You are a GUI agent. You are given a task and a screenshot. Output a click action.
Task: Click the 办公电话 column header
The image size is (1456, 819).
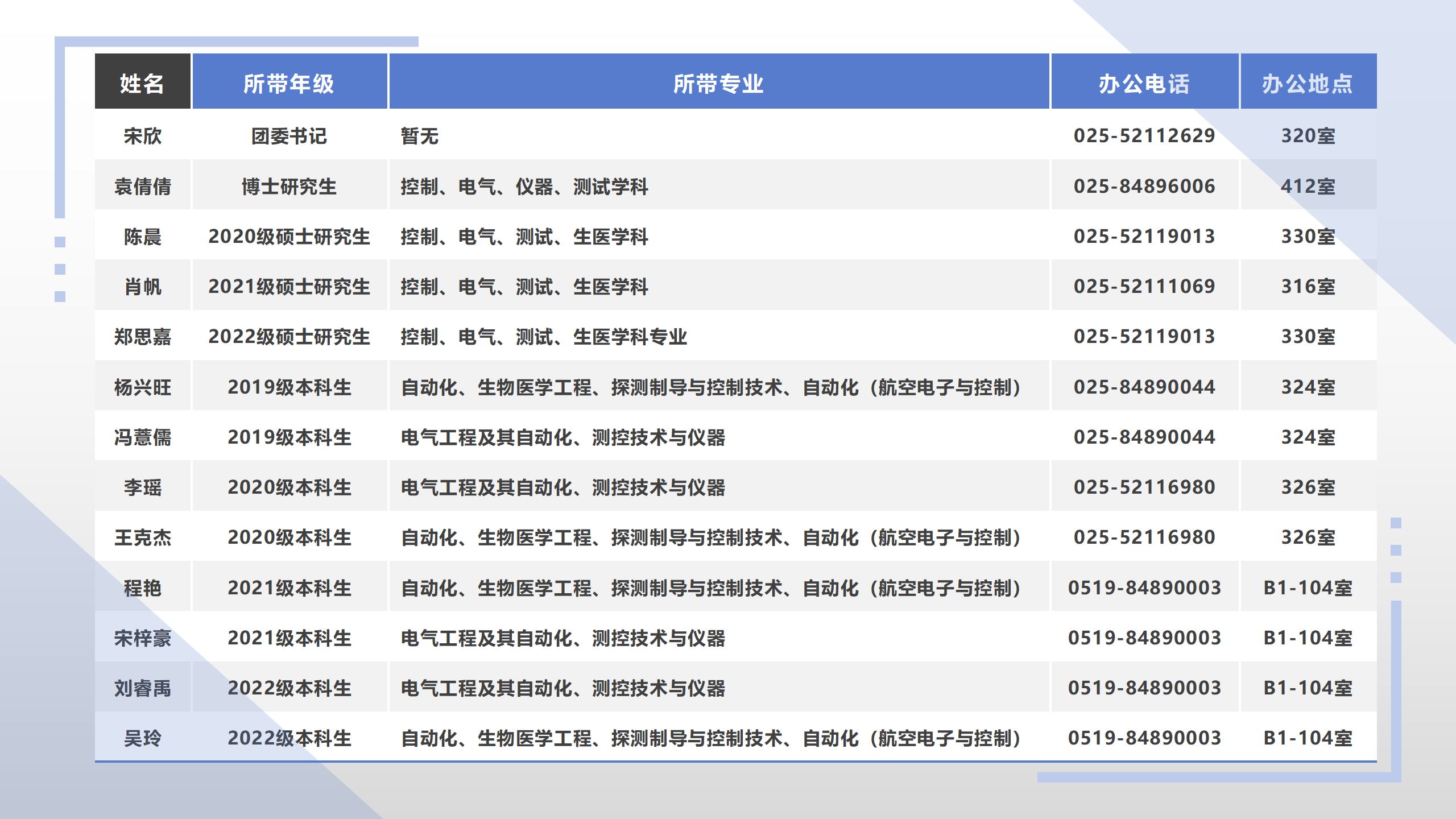coord(1144,81)
